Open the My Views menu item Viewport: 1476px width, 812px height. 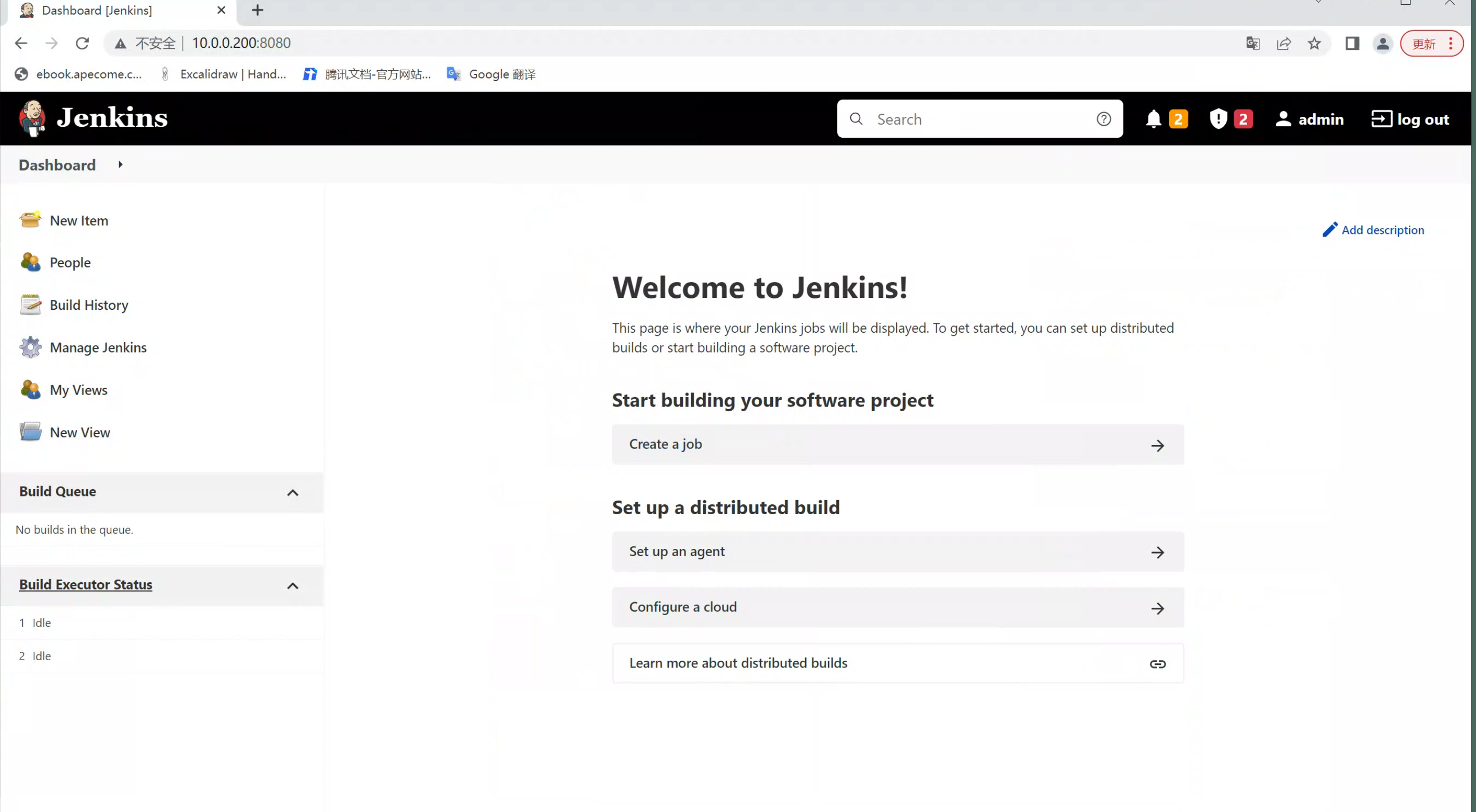tap(79, 390)
